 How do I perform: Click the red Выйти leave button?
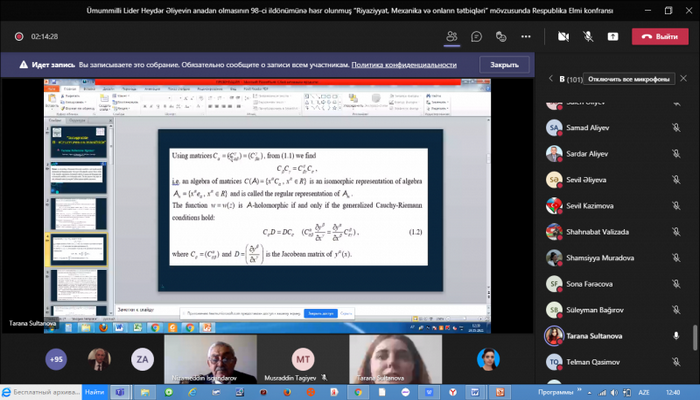660,36
